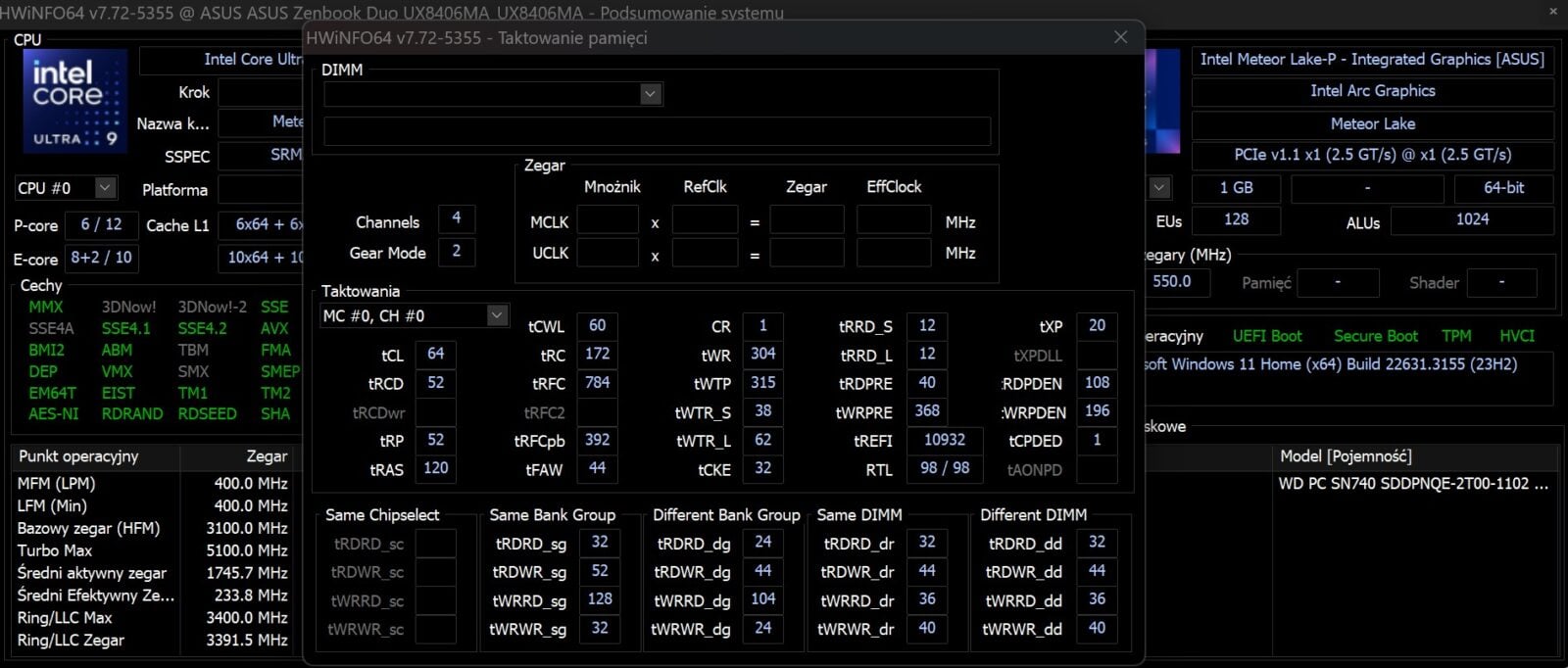Screen dimensions: 1568x668
Task: Click the tWRWR_dr value 40
Action: (x=927, y=628)
